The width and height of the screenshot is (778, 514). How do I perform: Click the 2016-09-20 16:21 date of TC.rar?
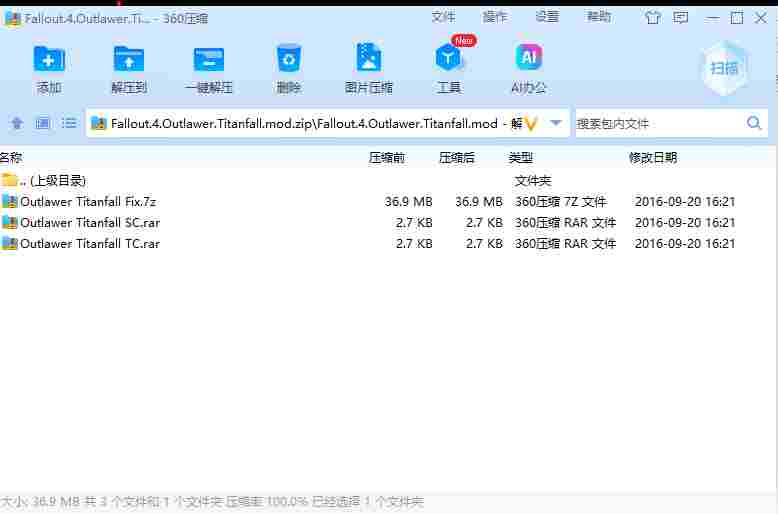[685, 244]
